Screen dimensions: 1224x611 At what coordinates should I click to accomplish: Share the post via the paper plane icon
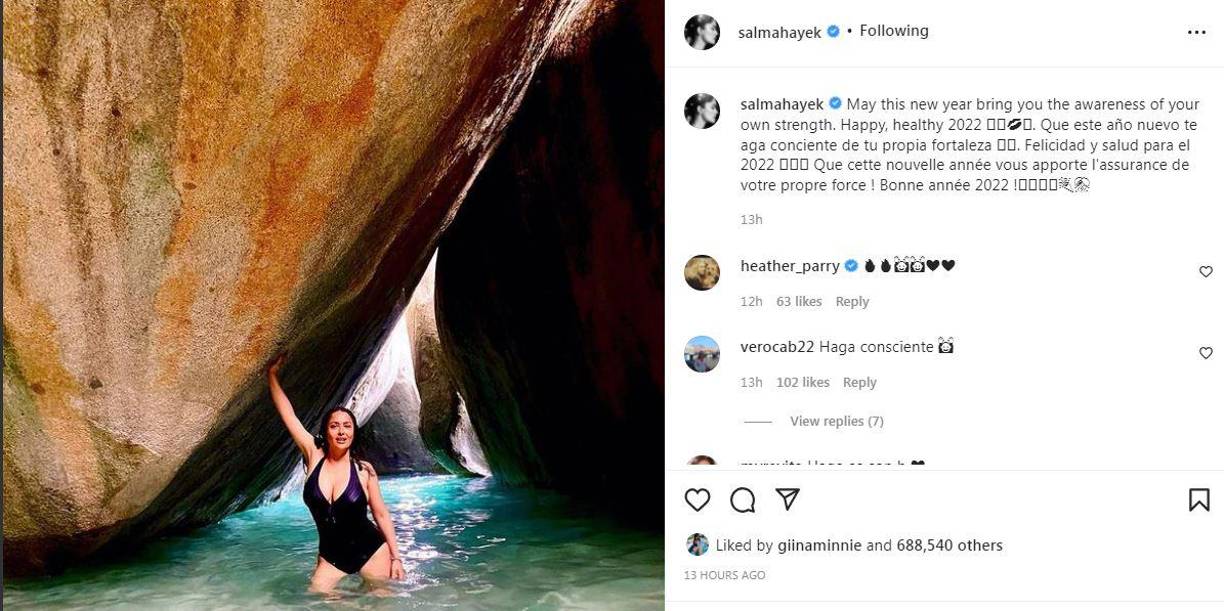click(787, 499)
